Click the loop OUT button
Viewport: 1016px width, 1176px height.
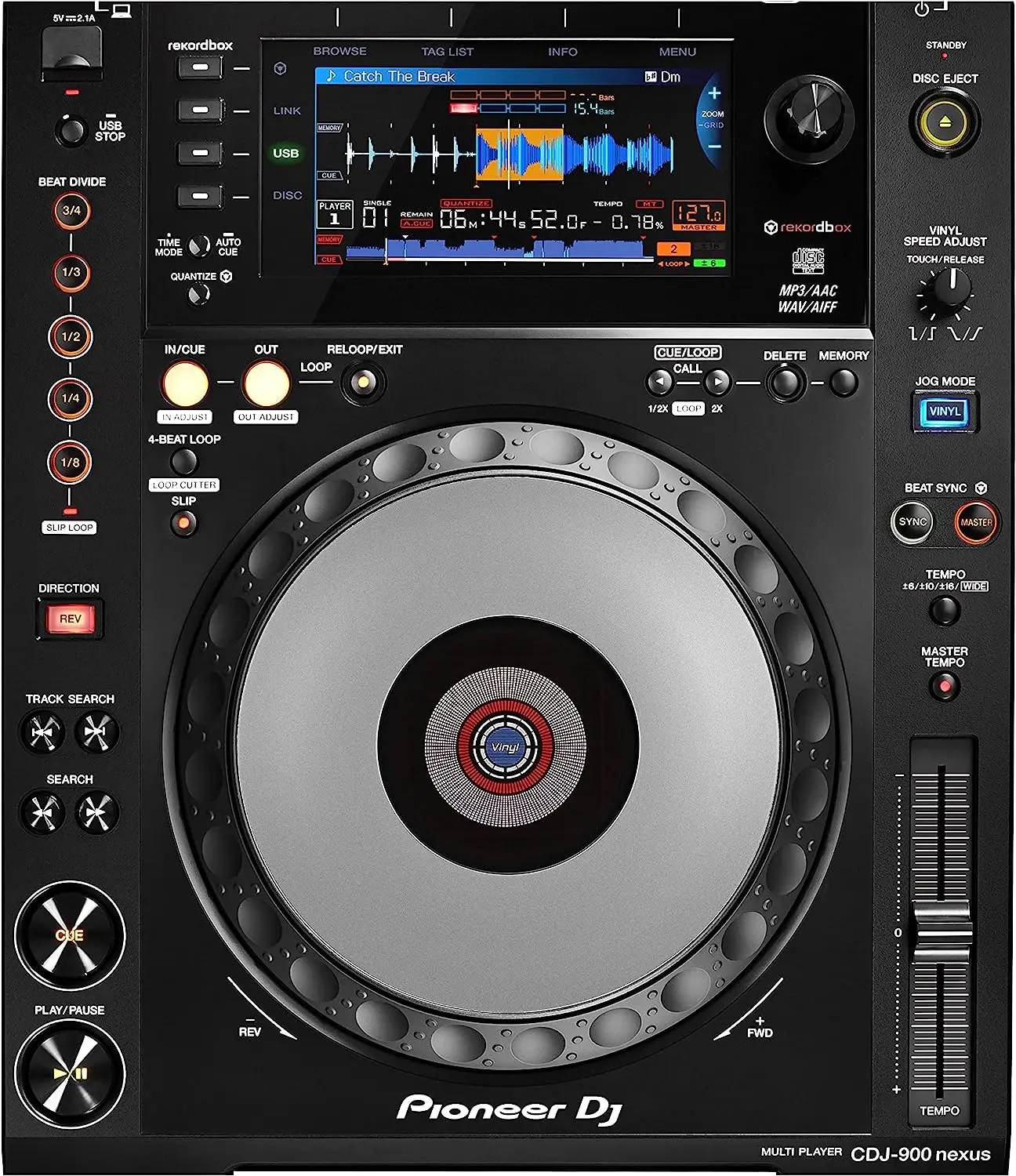click(x=267, y=384)
